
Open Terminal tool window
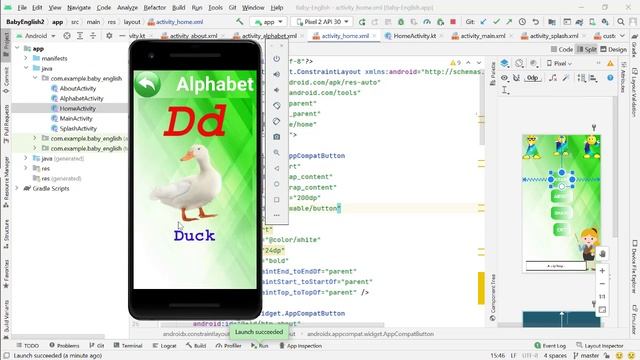click(128, 346)
